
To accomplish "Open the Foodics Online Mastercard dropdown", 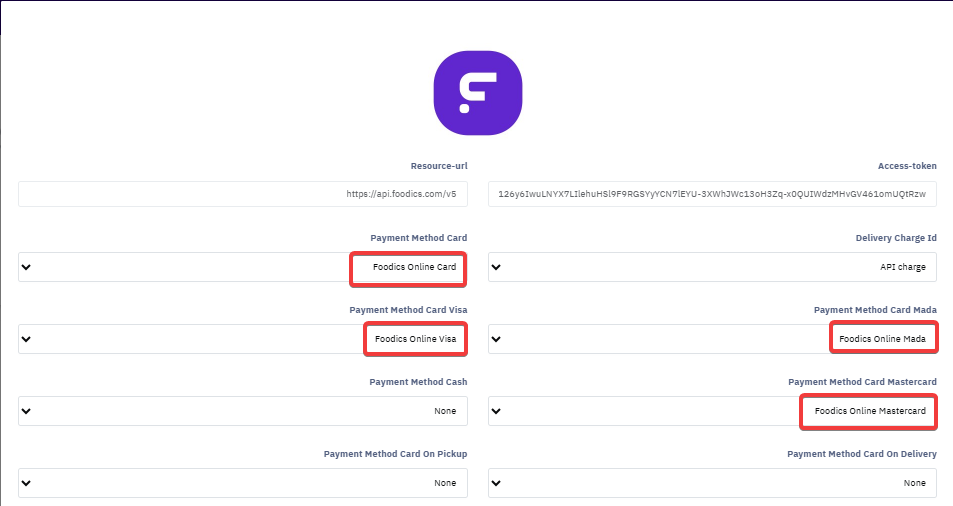I will 712,411.
